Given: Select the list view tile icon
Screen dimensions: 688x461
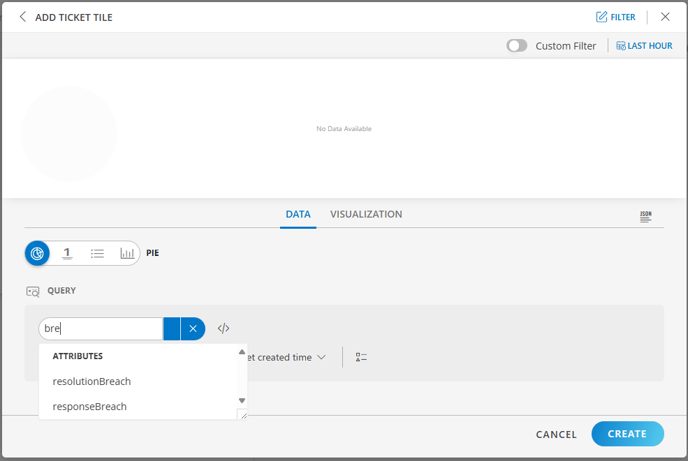Looking at the screenshot, I should (x=97, y=253).
